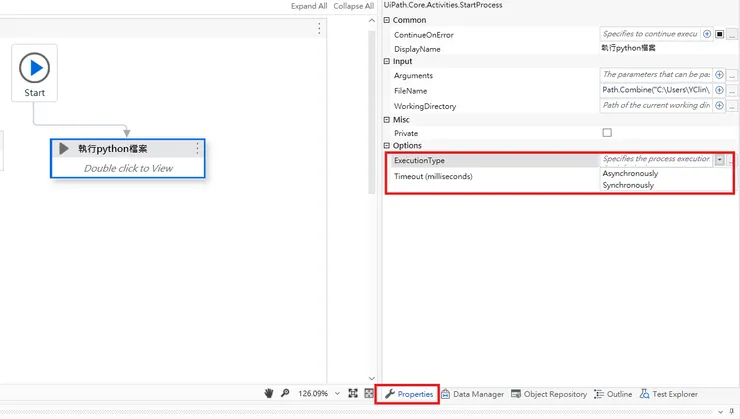740x419 pixels.
Task: Click the plus icon for ContinueOnError
Action: (706, 34)
